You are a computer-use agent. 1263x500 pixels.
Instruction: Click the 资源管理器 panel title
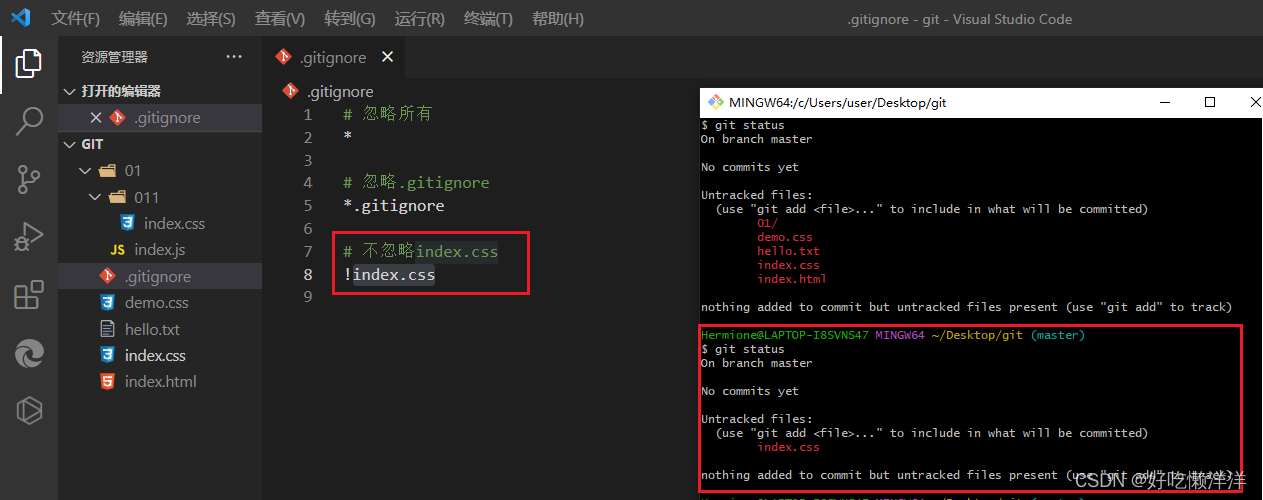[115, 57]
